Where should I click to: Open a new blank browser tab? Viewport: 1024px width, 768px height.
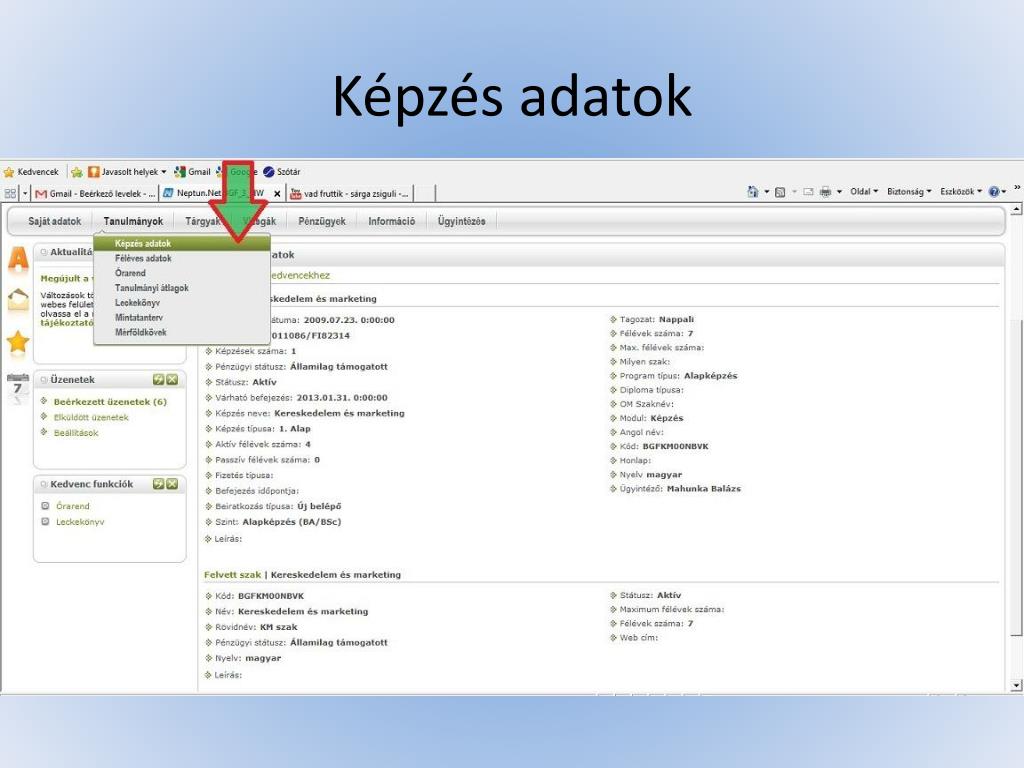click(x=425, y=193)
